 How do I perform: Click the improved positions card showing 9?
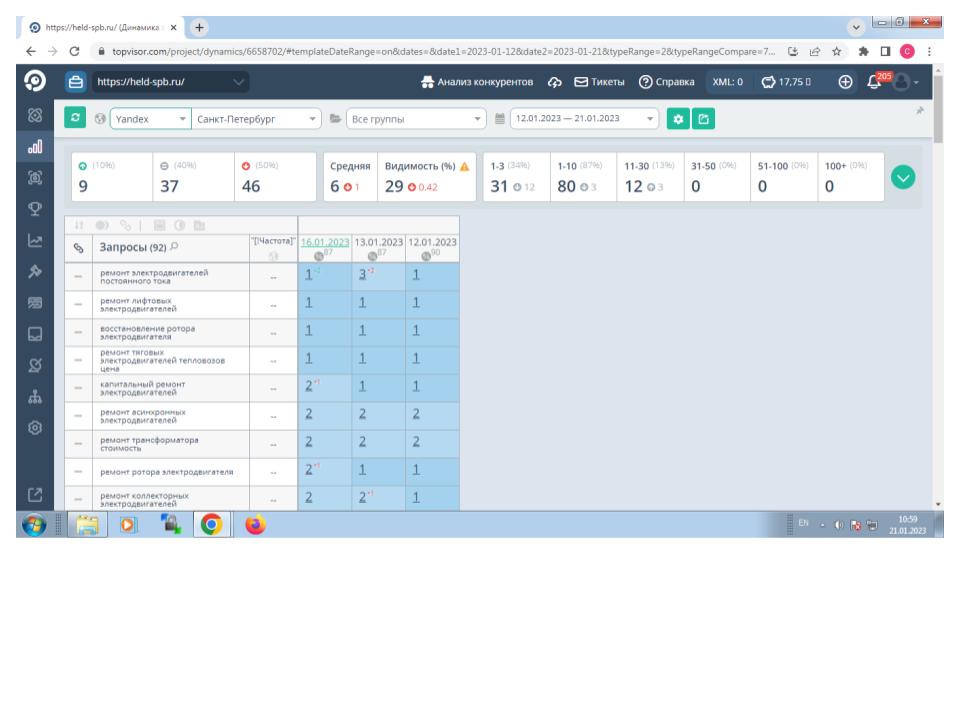pyautogui.click(x=111, y=177)
